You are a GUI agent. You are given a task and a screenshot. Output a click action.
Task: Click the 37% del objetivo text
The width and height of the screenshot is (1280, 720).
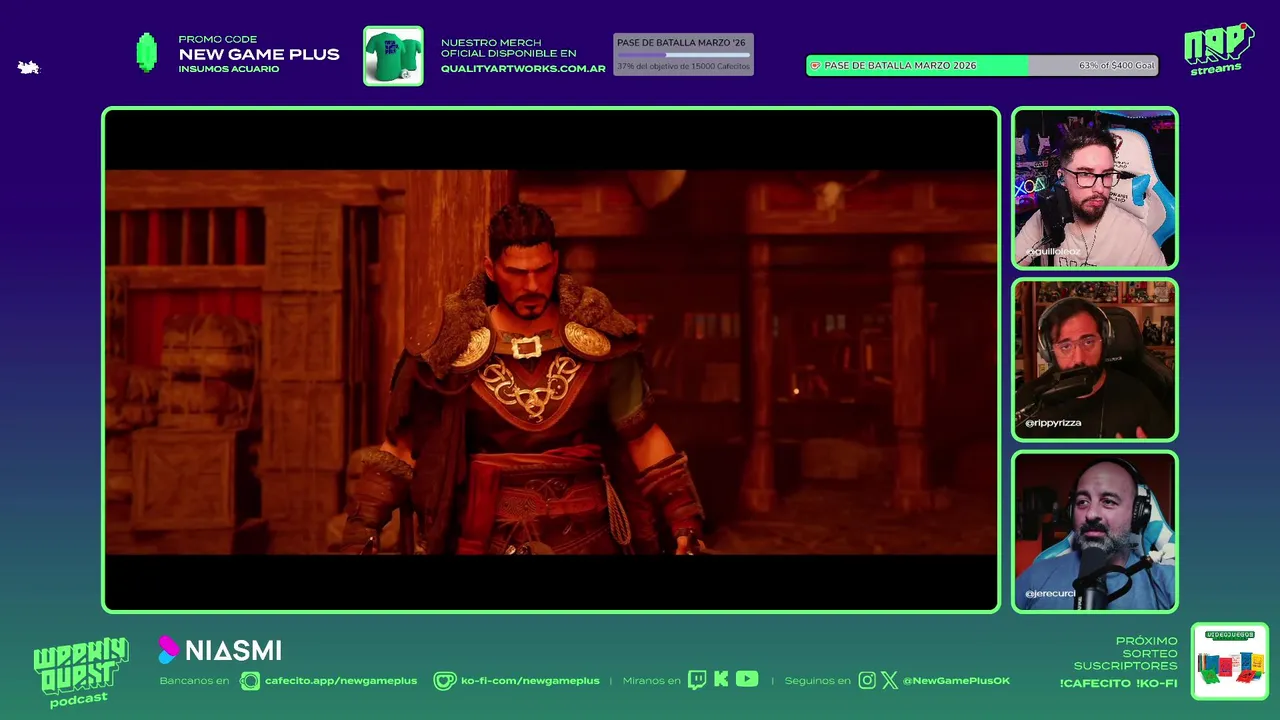click(683, 66)
